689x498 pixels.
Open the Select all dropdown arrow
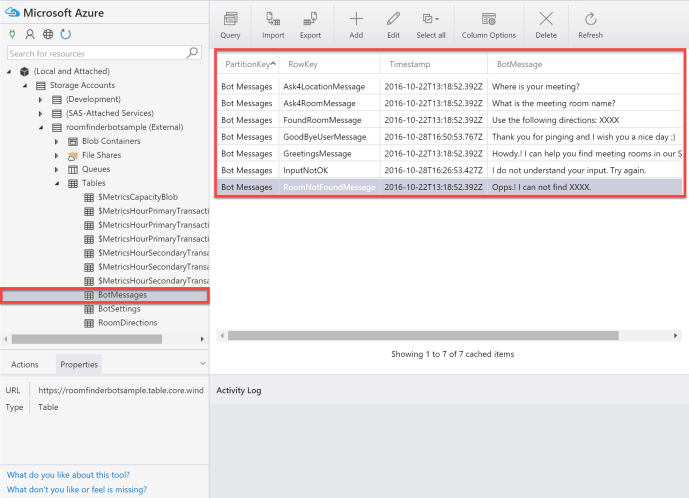click(438, 19)
